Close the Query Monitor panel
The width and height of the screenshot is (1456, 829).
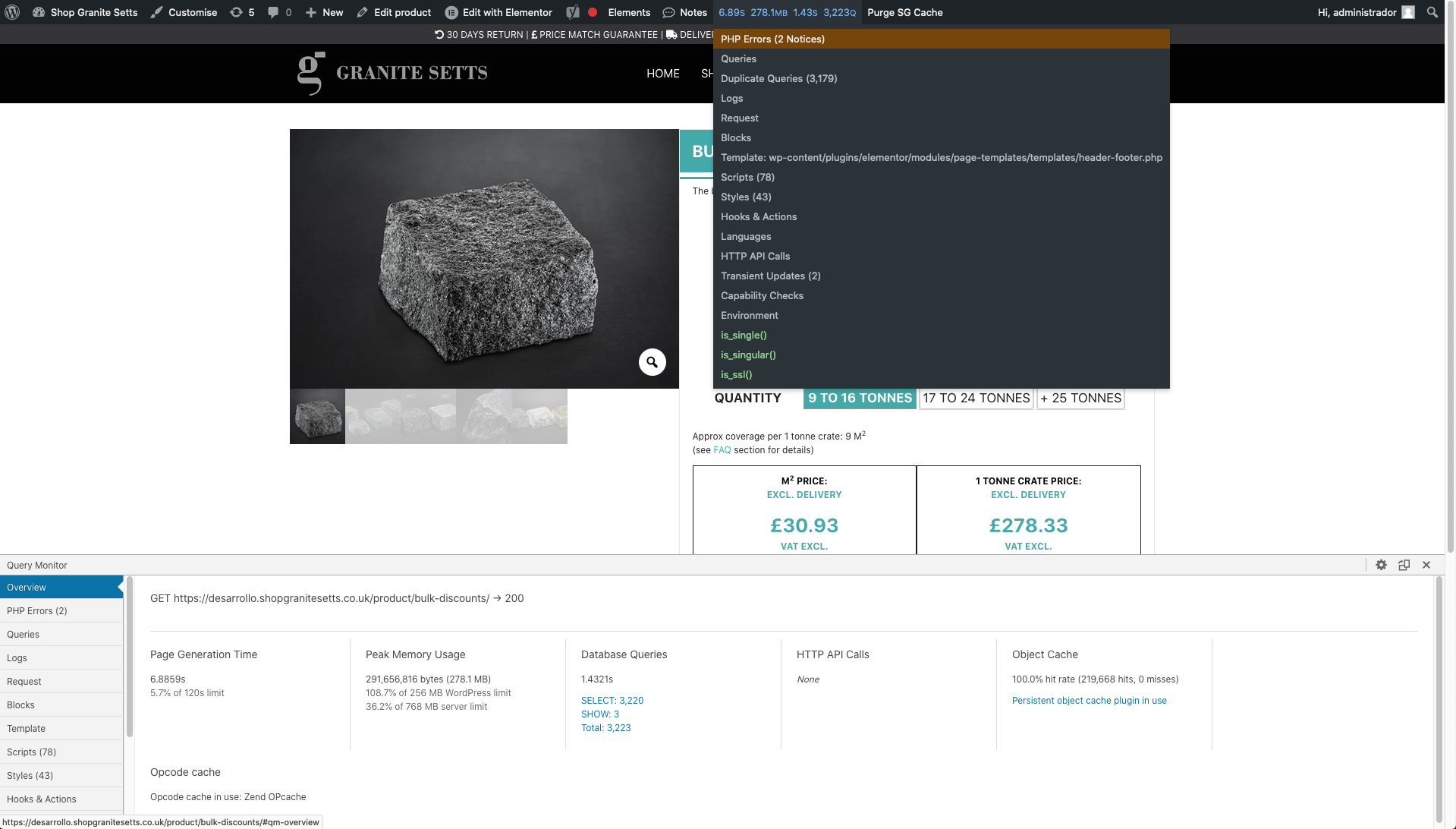[1426, 565]
